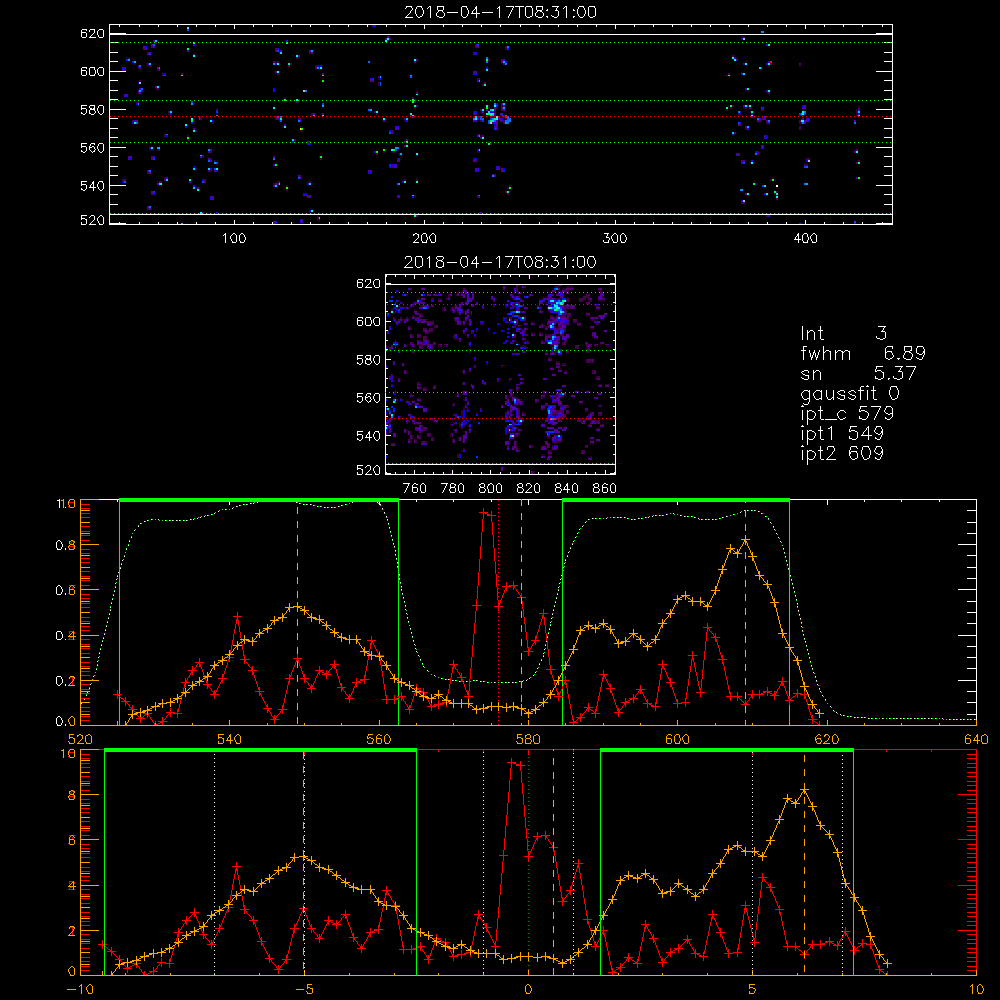Click the brightest blob in the middle image
This screenshot has height=1000, width=1000.
557,307
